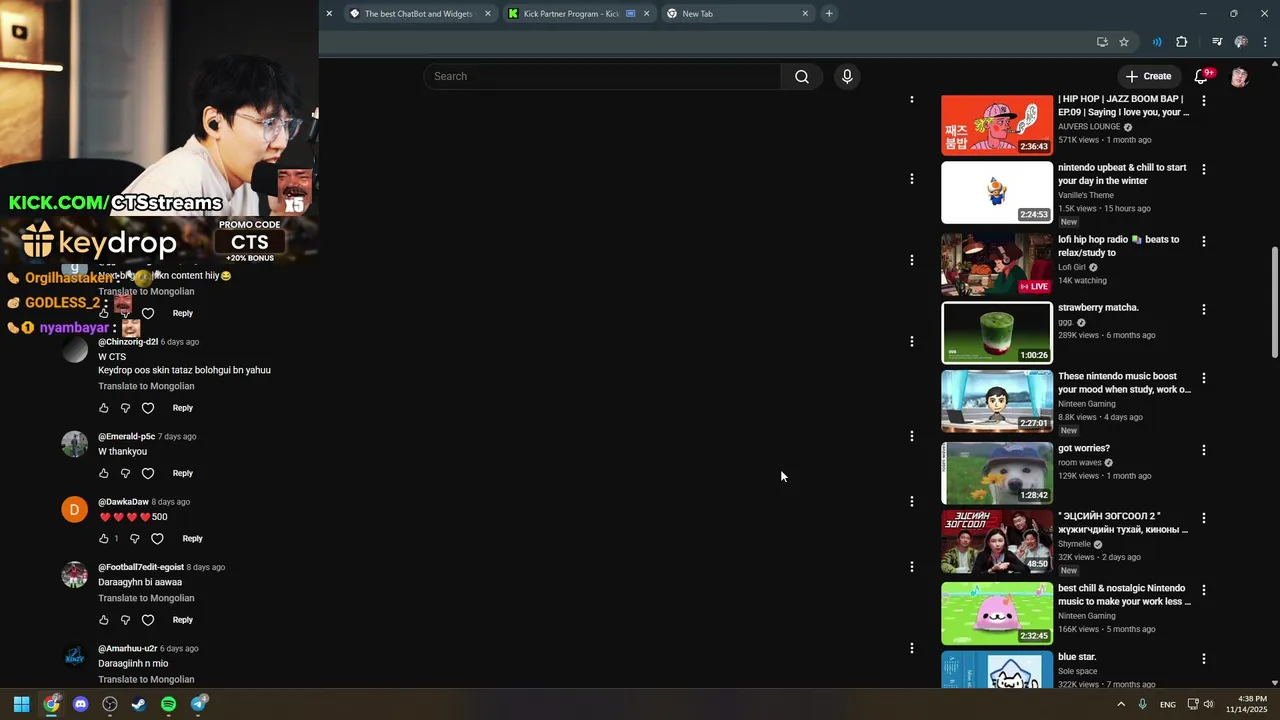Like the @Chinzorig-d2l comment
1280x720 pixels.
tap(104, 408)
